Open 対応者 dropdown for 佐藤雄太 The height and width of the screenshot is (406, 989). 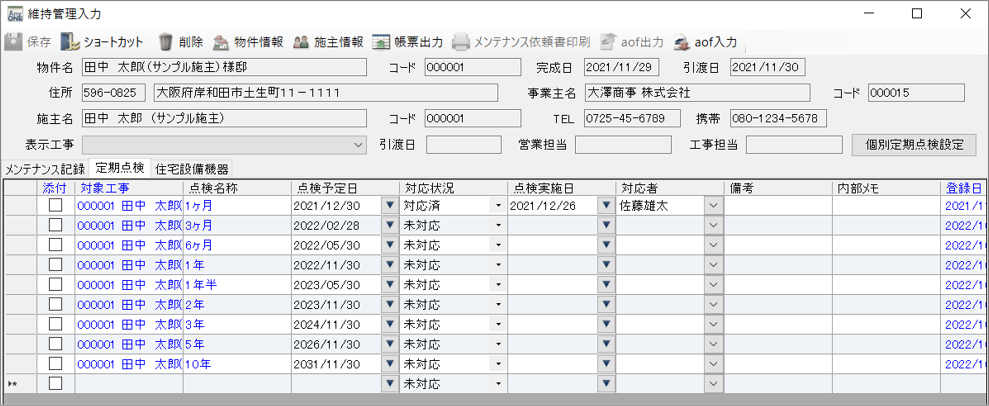coord(713,206)
